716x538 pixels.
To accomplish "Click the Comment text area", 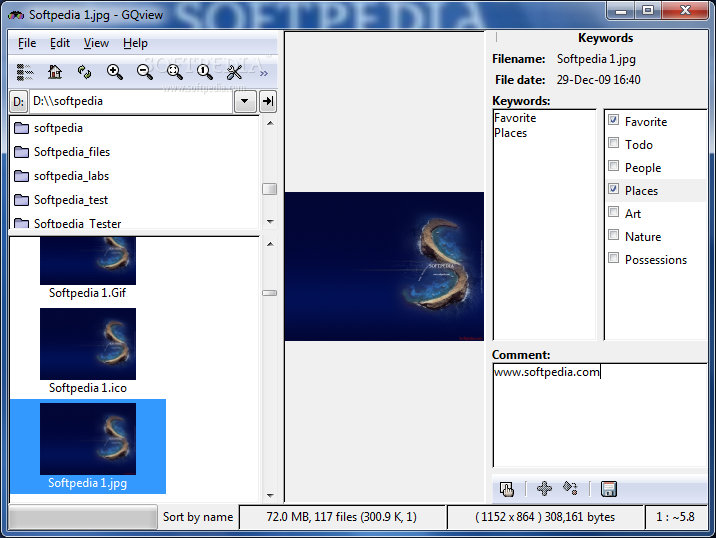I will [x=600, y=415].
